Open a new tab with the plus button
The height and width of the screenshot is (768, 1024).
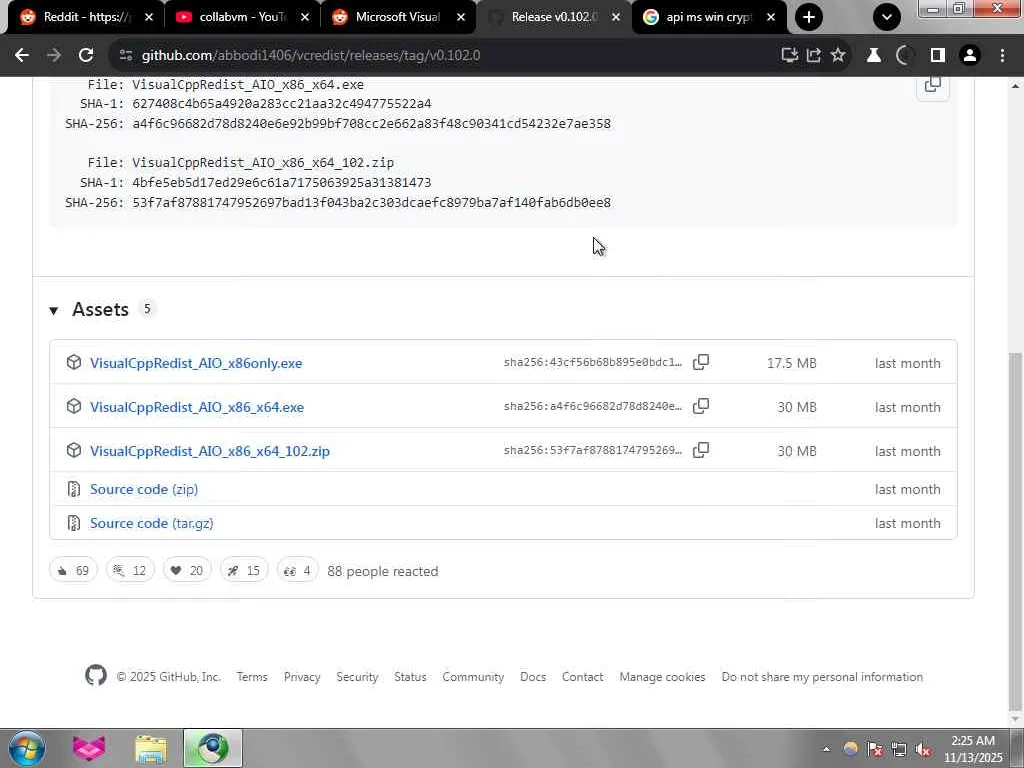pos(808,17)
